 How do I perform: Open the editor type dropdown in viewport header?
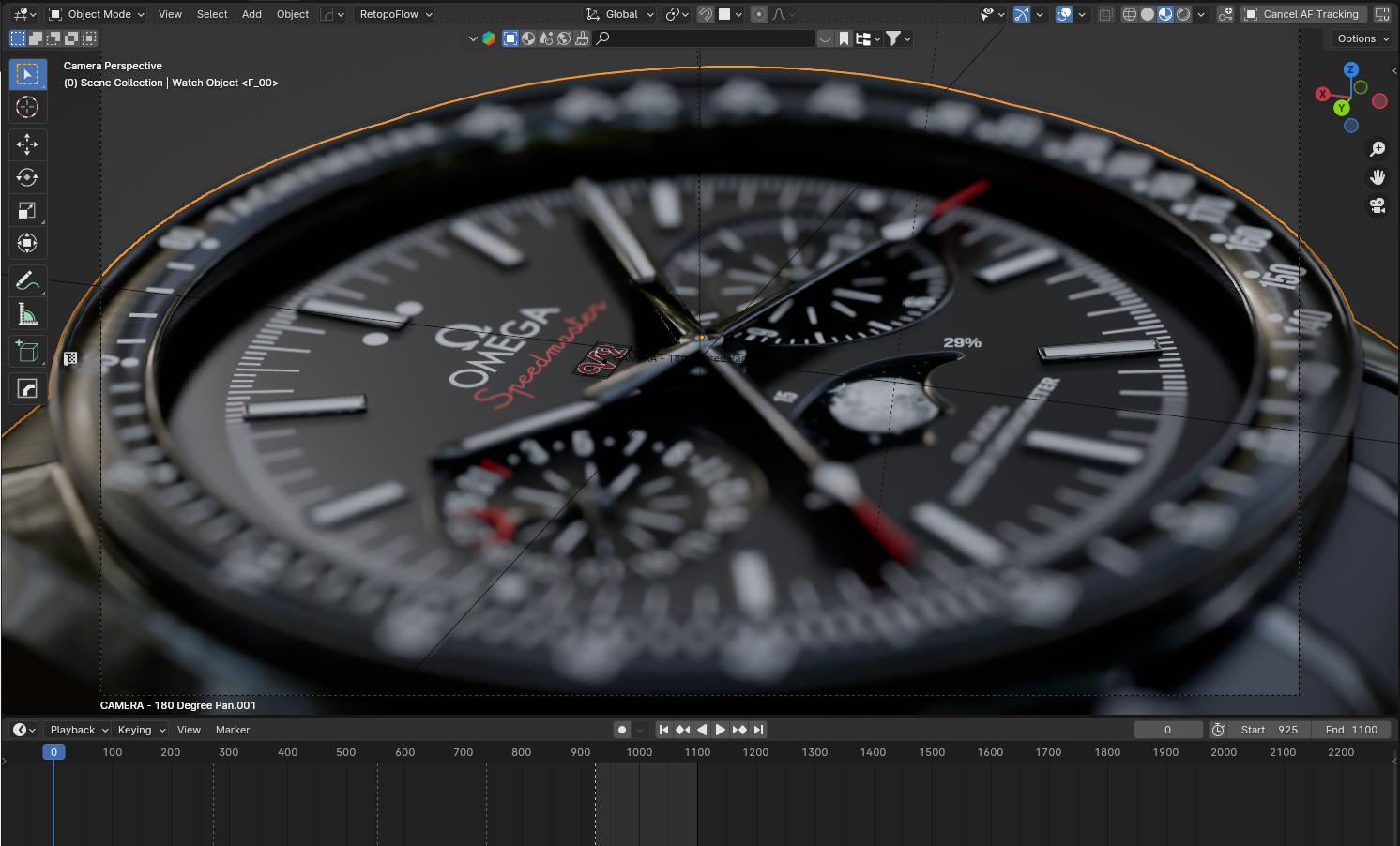coord(24,14)
